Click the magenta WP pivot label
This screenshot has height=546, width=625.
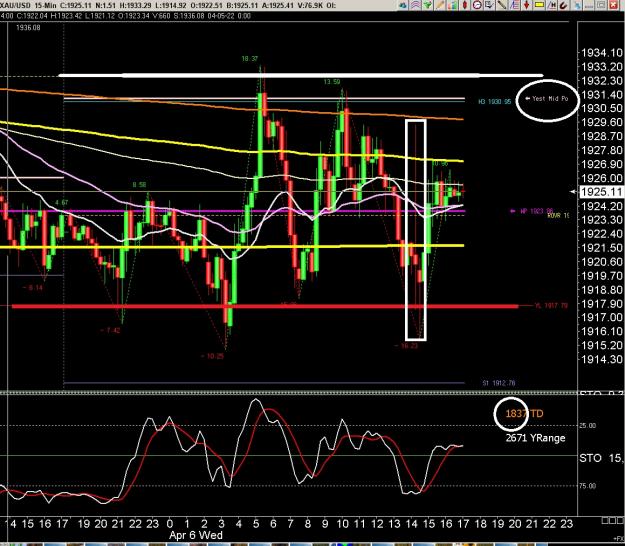532,211
